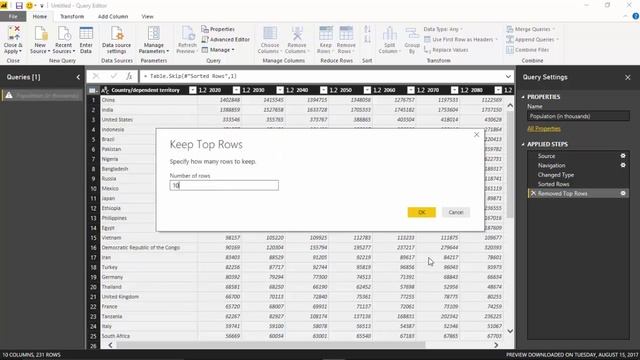
Task: Click the query Name field
Action: (x=578, y=116)
